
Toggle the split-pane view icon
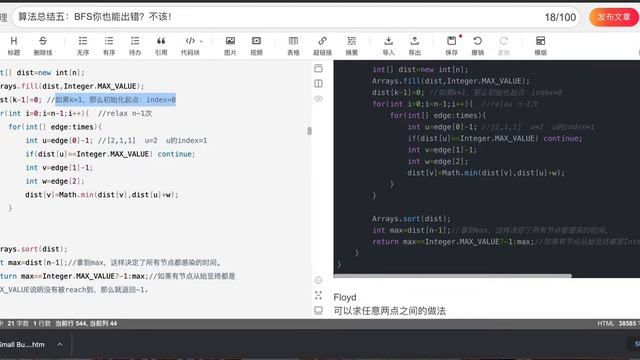(318, 83)
